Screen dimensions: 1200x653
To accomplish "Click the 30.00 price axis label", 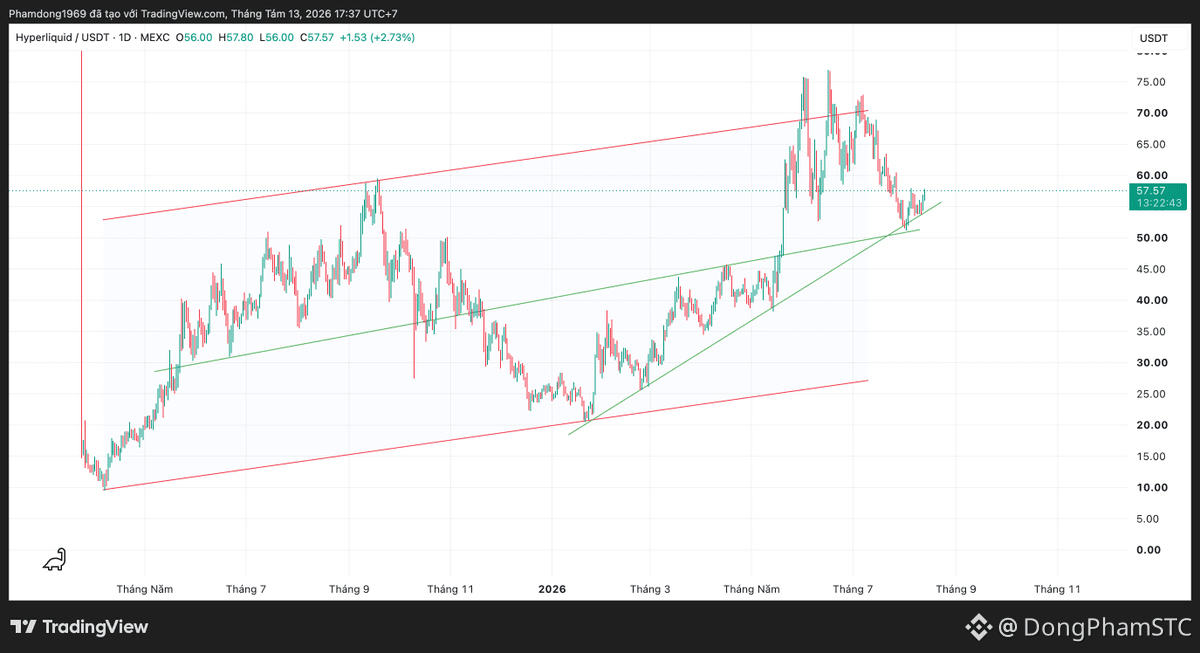I will (1153, 363).
